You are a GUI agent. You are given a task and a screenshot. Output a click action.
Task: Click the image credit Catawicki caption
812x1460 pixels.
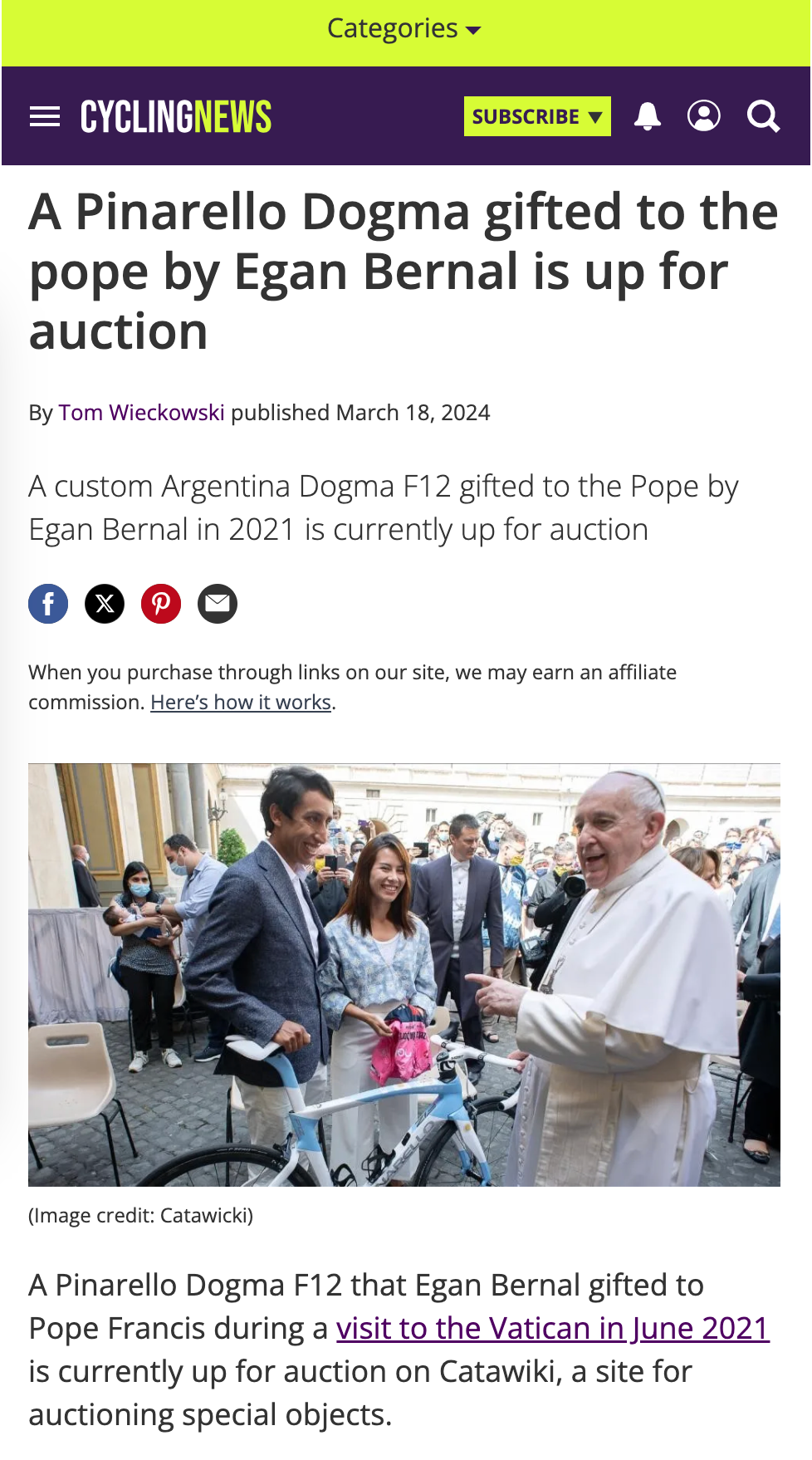point(141,1216)
